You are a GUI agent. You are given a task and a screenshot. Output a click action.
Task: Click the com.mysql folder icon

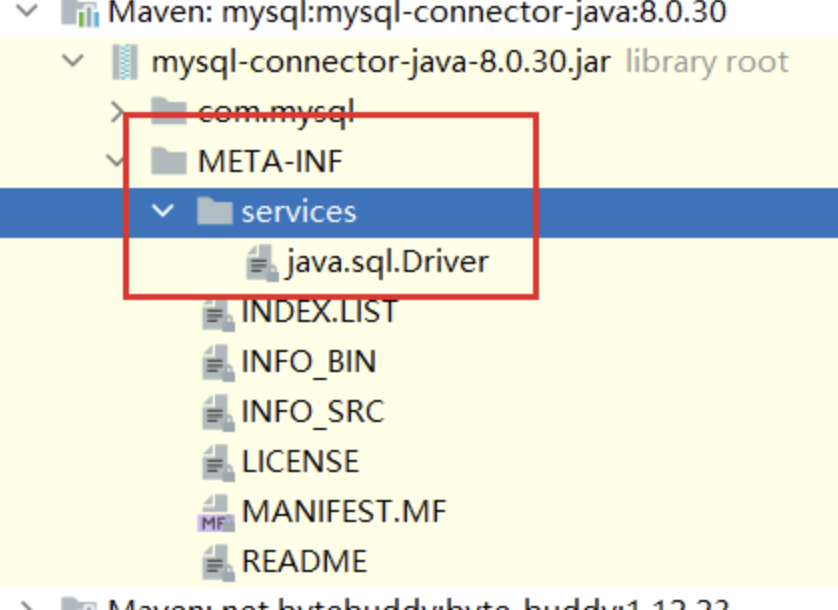[x=169, y=111]
